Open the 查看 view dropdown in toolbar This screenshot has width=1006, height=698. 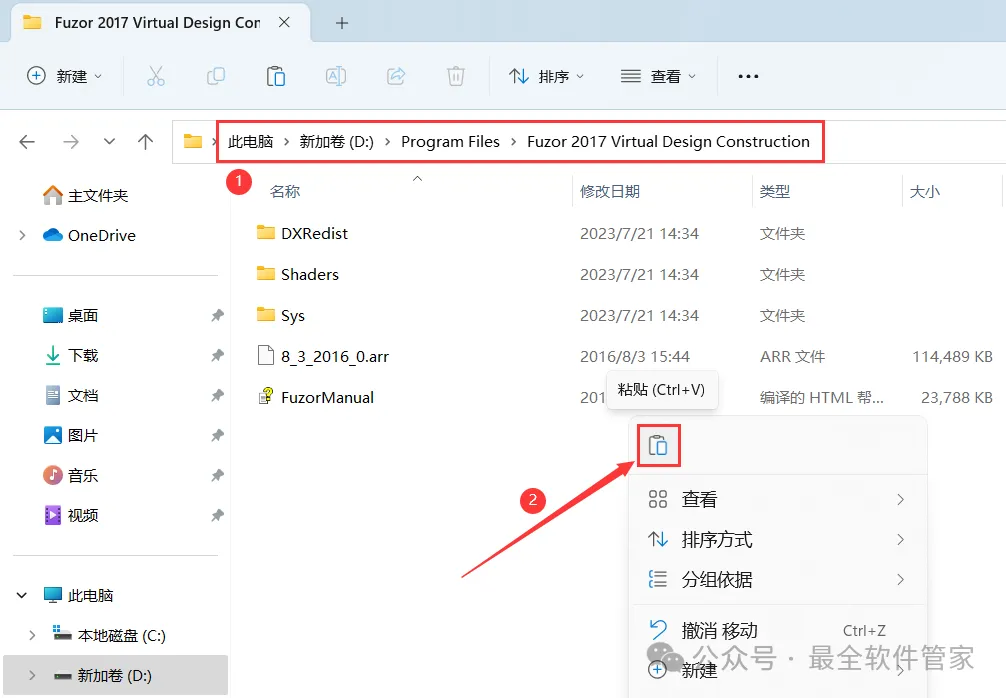click(658, 76)
